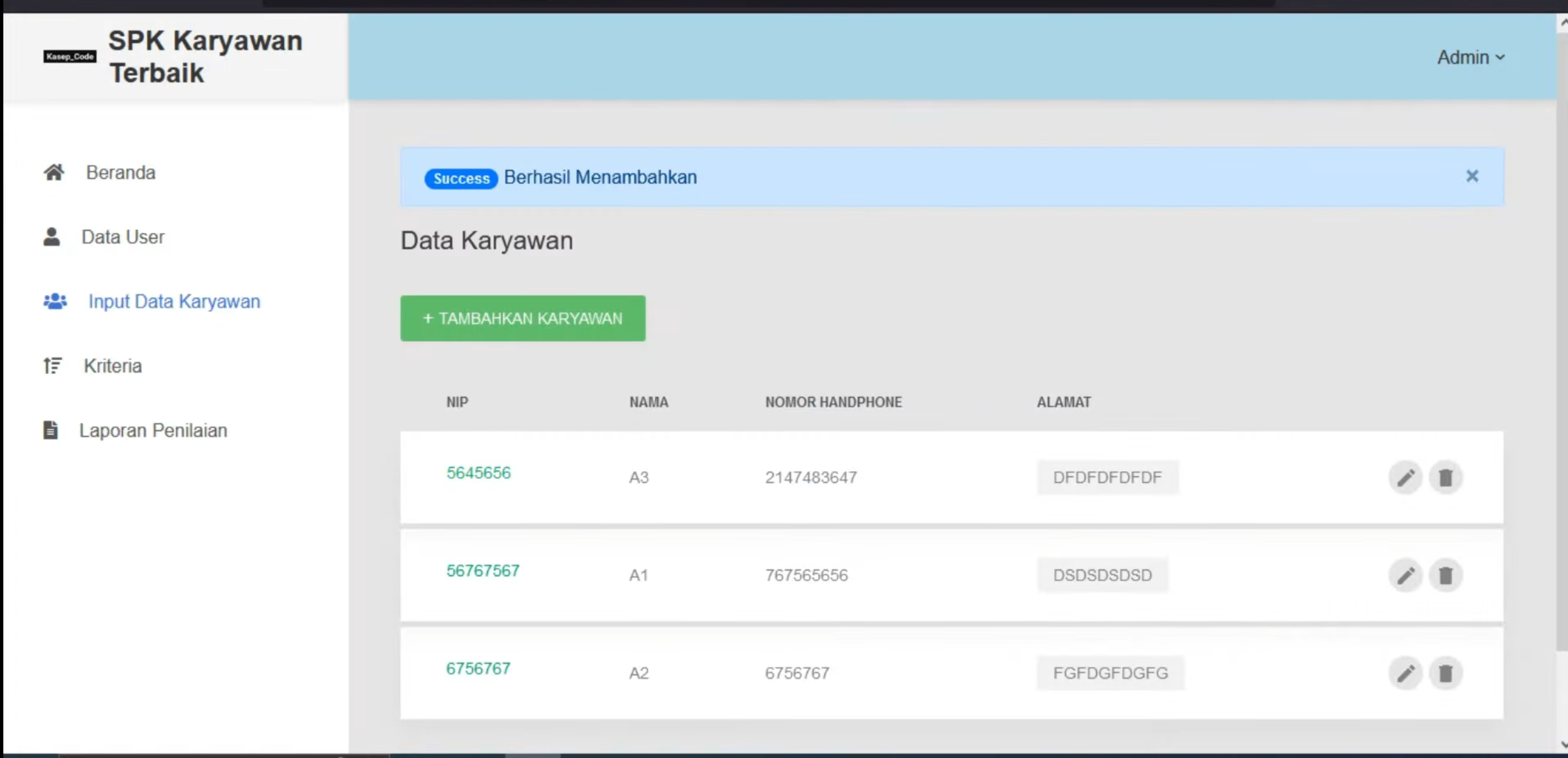The image size is (1568, 758).
Task: Open NIP link 6756767
Action: click(478, 668)
